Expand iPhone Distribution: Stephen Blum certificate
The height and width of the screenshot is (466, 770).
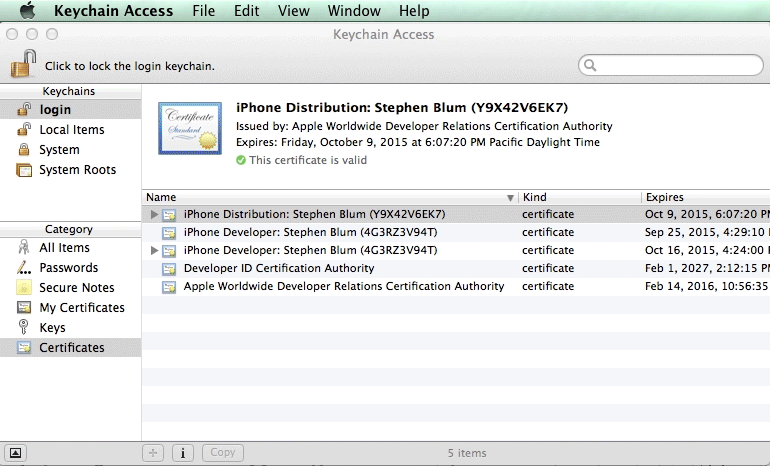pos(154,214)
